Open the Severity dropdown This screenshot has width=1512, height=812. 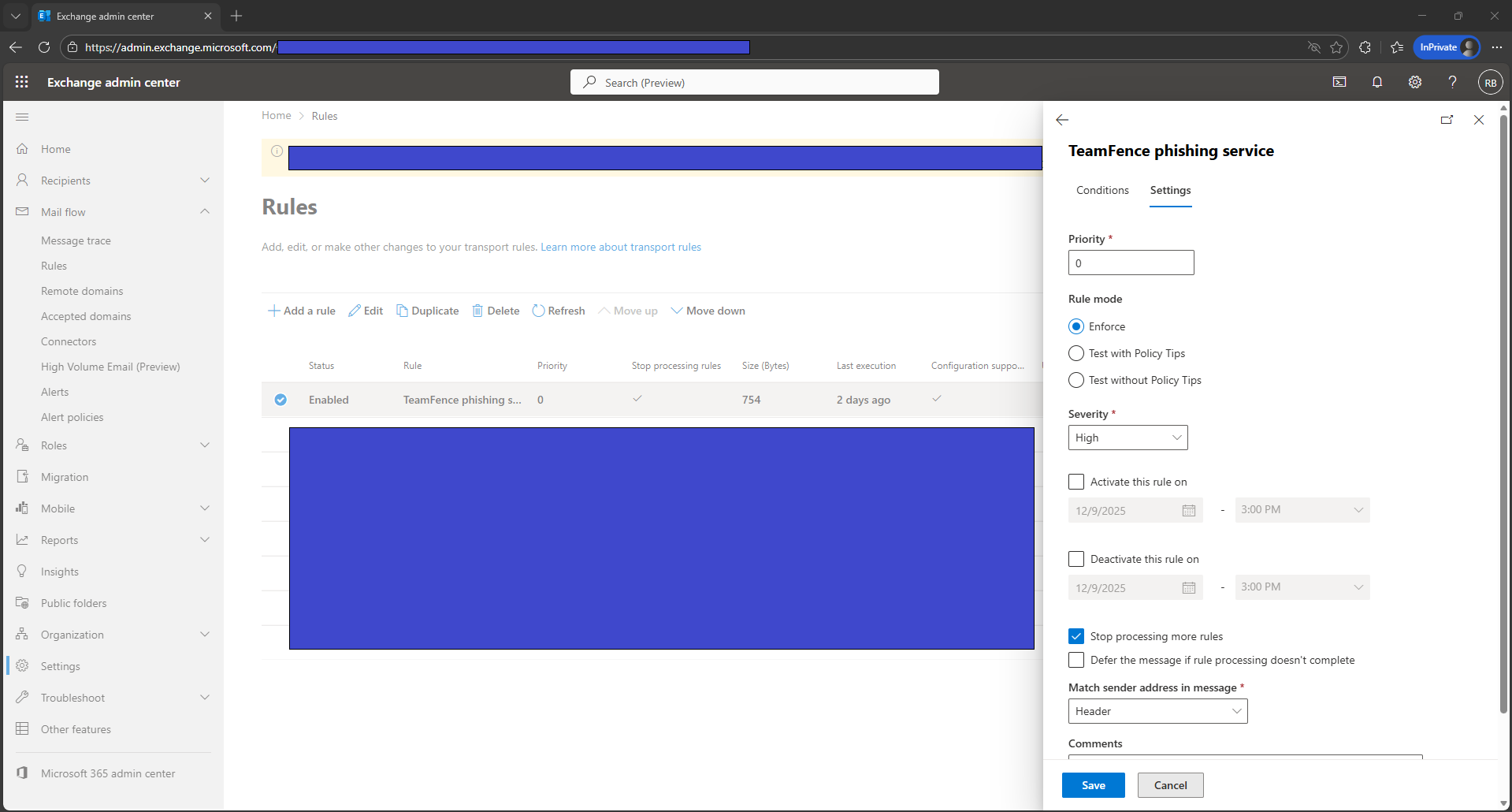pos(1127,438)
